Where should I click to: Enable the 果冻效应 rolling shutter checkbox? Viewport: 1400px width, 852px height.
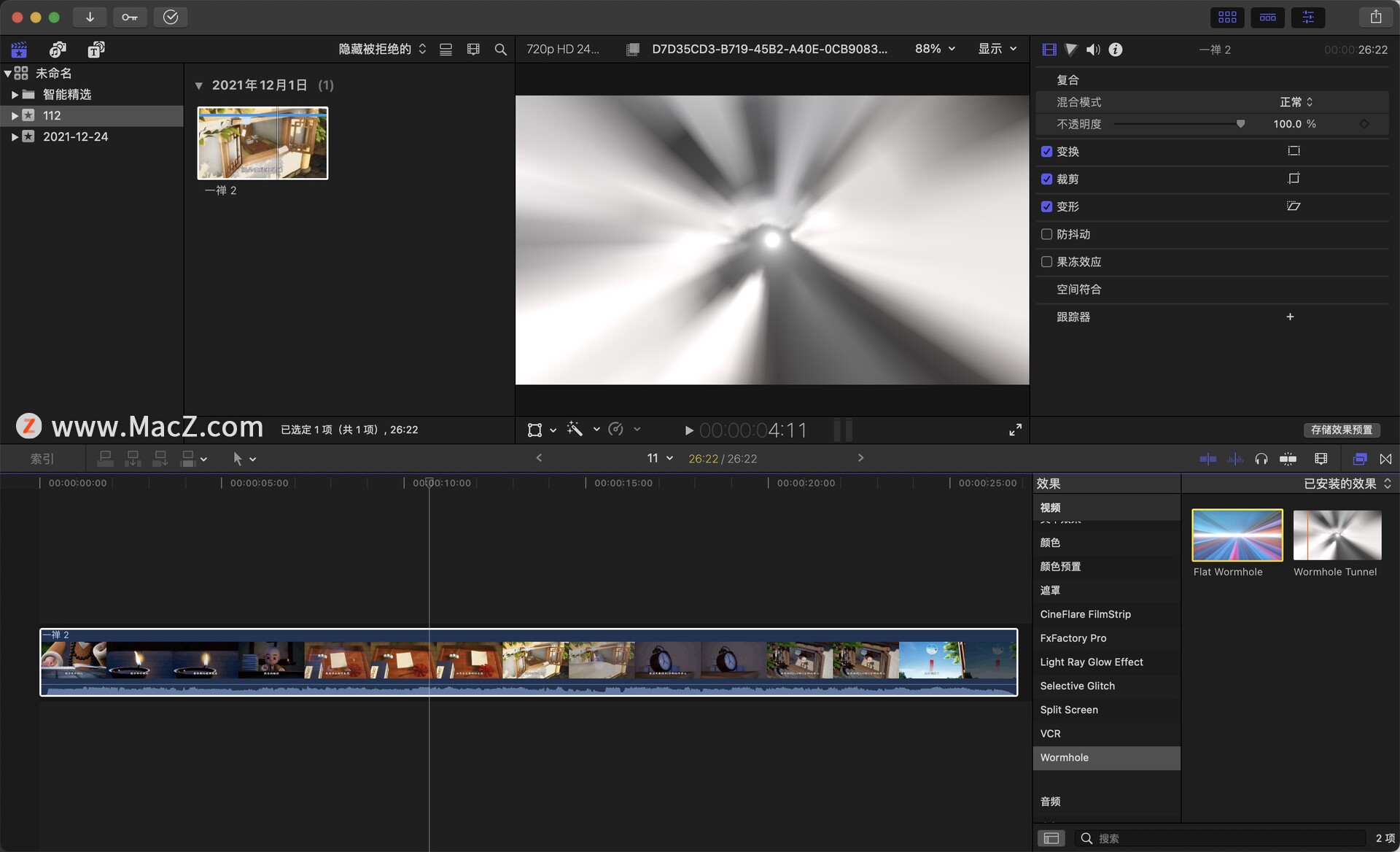pyautogui.click(x=1046, y=262)
